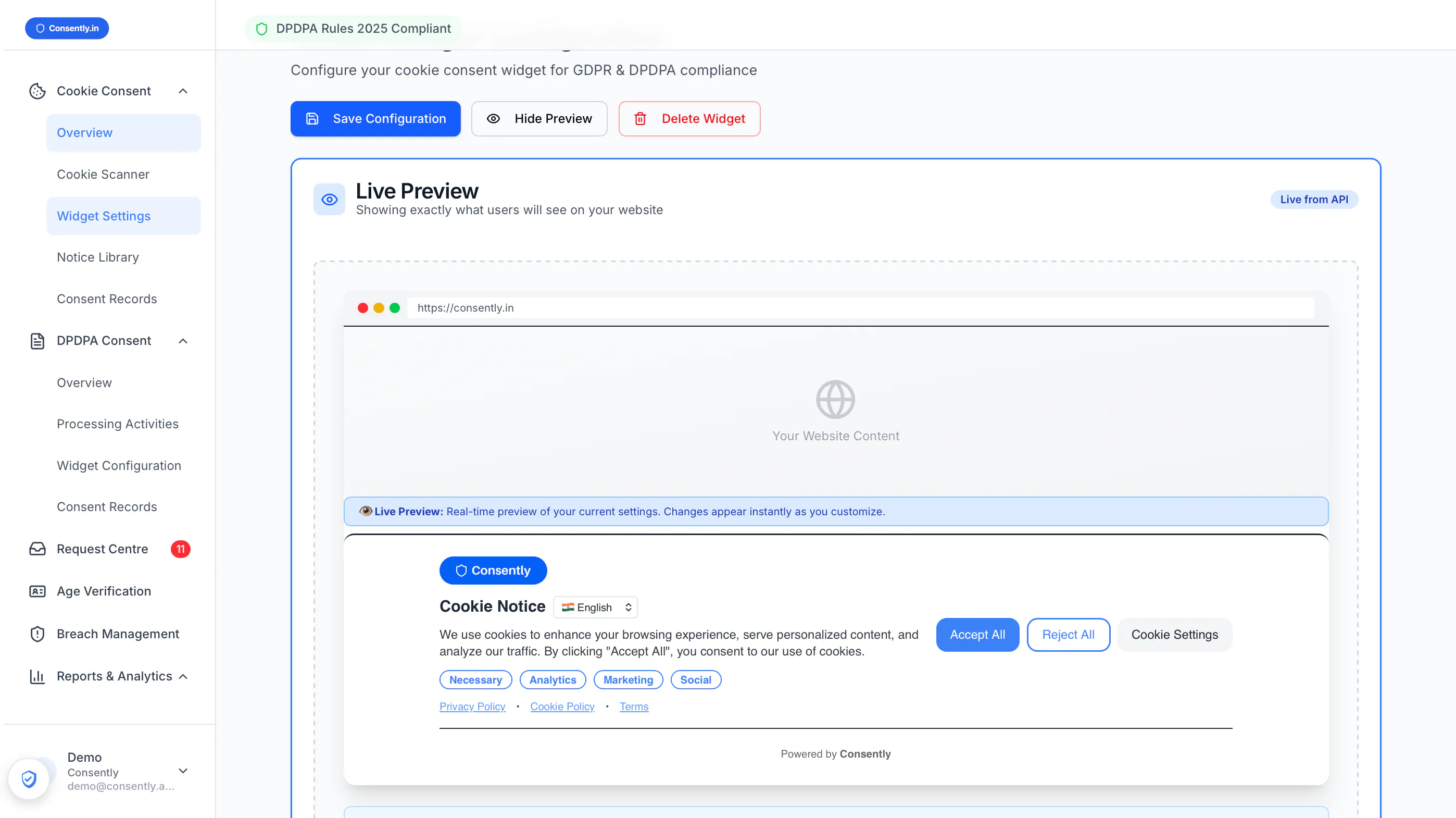This screenshot has height=818, width=1456.
Task: Open Consent Records under DPDPA Consent
Action: [x=123, y=507]
